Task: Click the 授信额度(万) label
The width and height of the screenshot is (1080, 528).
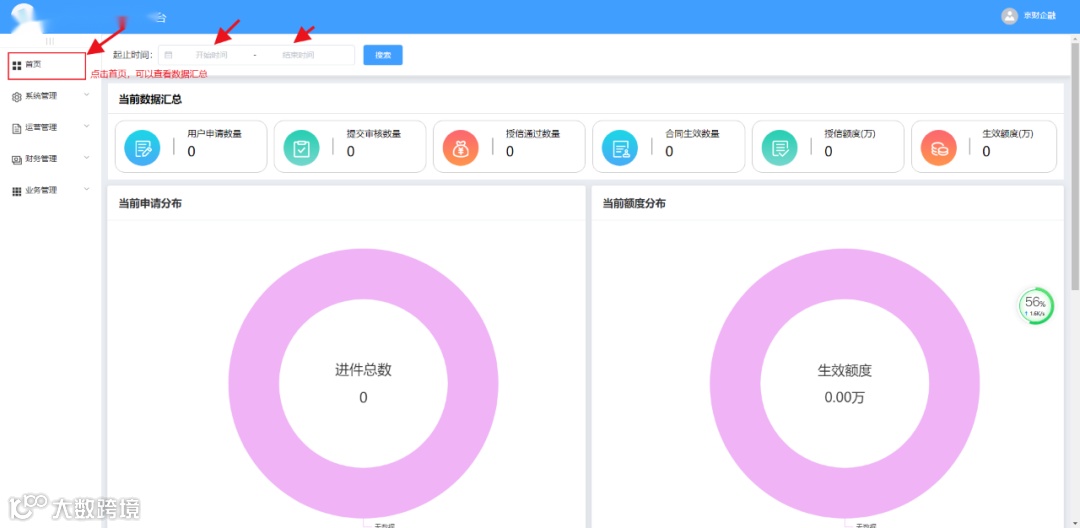Action: click(850, 134)
